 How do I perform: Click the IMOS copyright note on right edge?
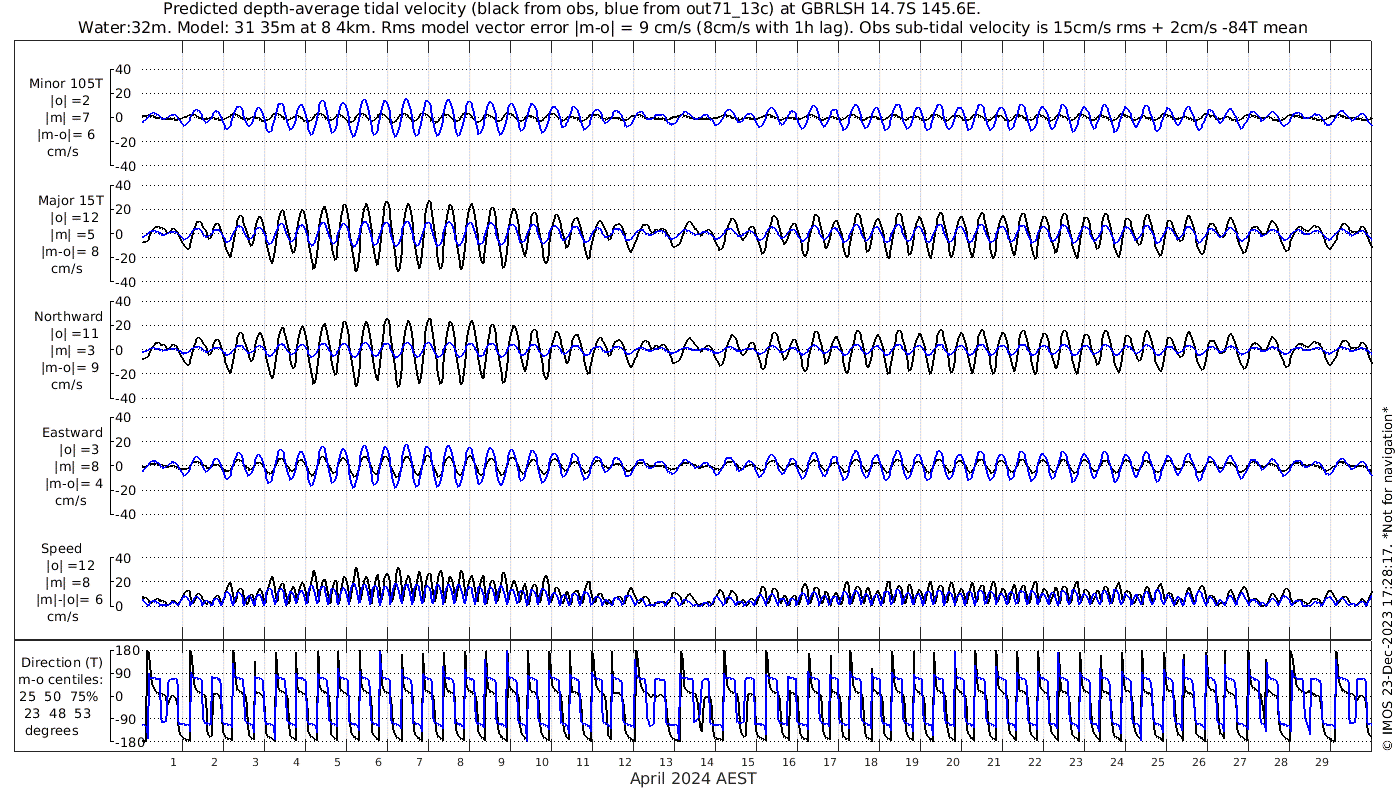(x=1386, y=578)
